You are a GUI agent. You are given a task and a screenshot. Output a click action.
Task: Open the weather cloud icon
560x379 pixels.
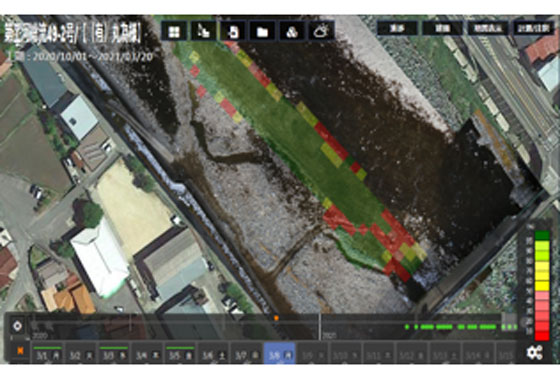[x=321, y=31]
